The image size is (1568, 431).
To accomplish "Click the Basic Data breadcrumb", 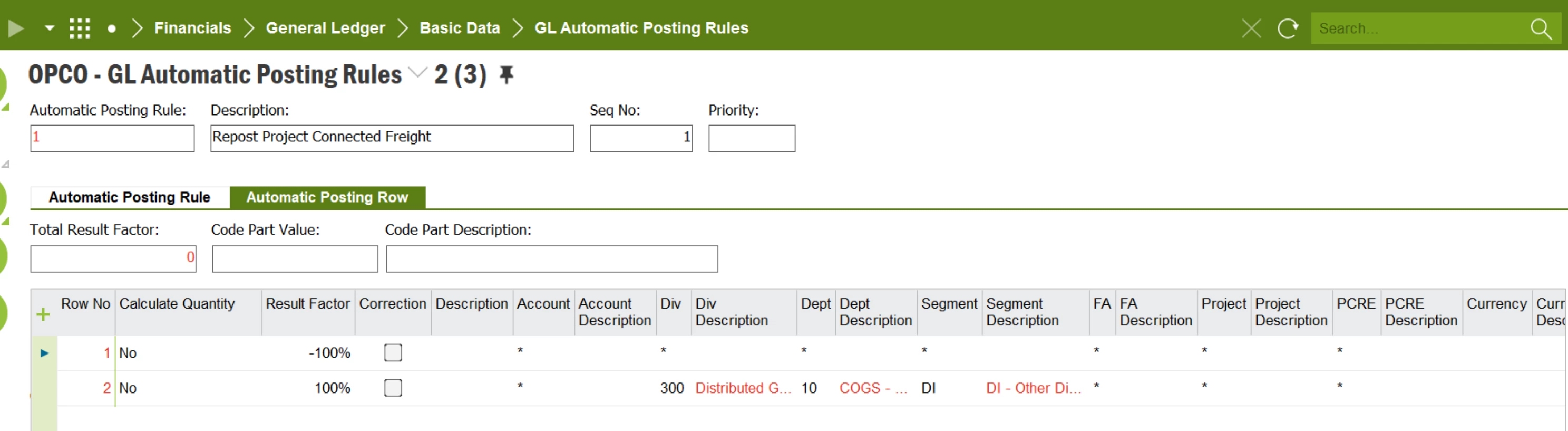I will pos(460,28).
